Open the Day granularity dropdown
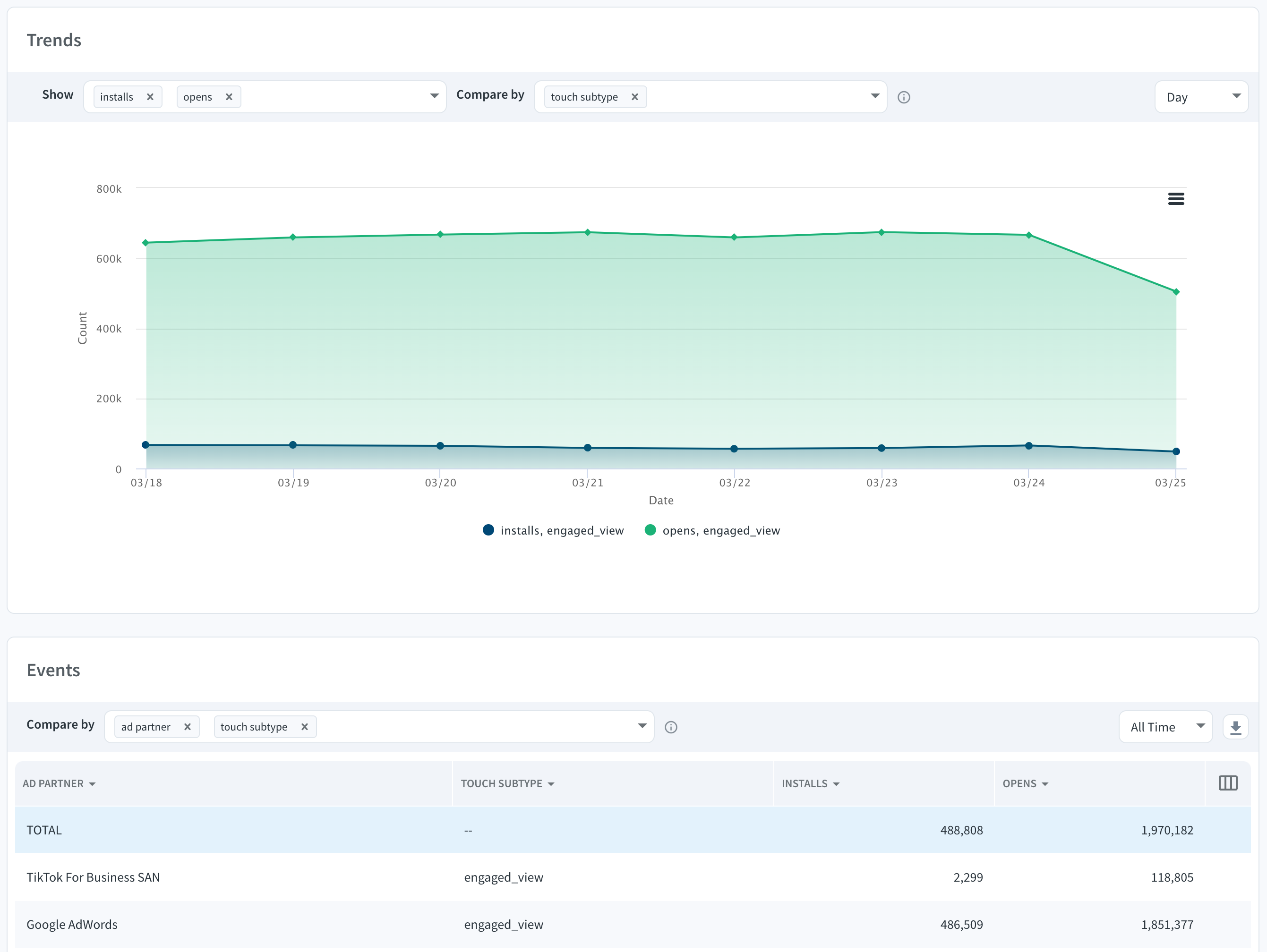 point(1201,97)
